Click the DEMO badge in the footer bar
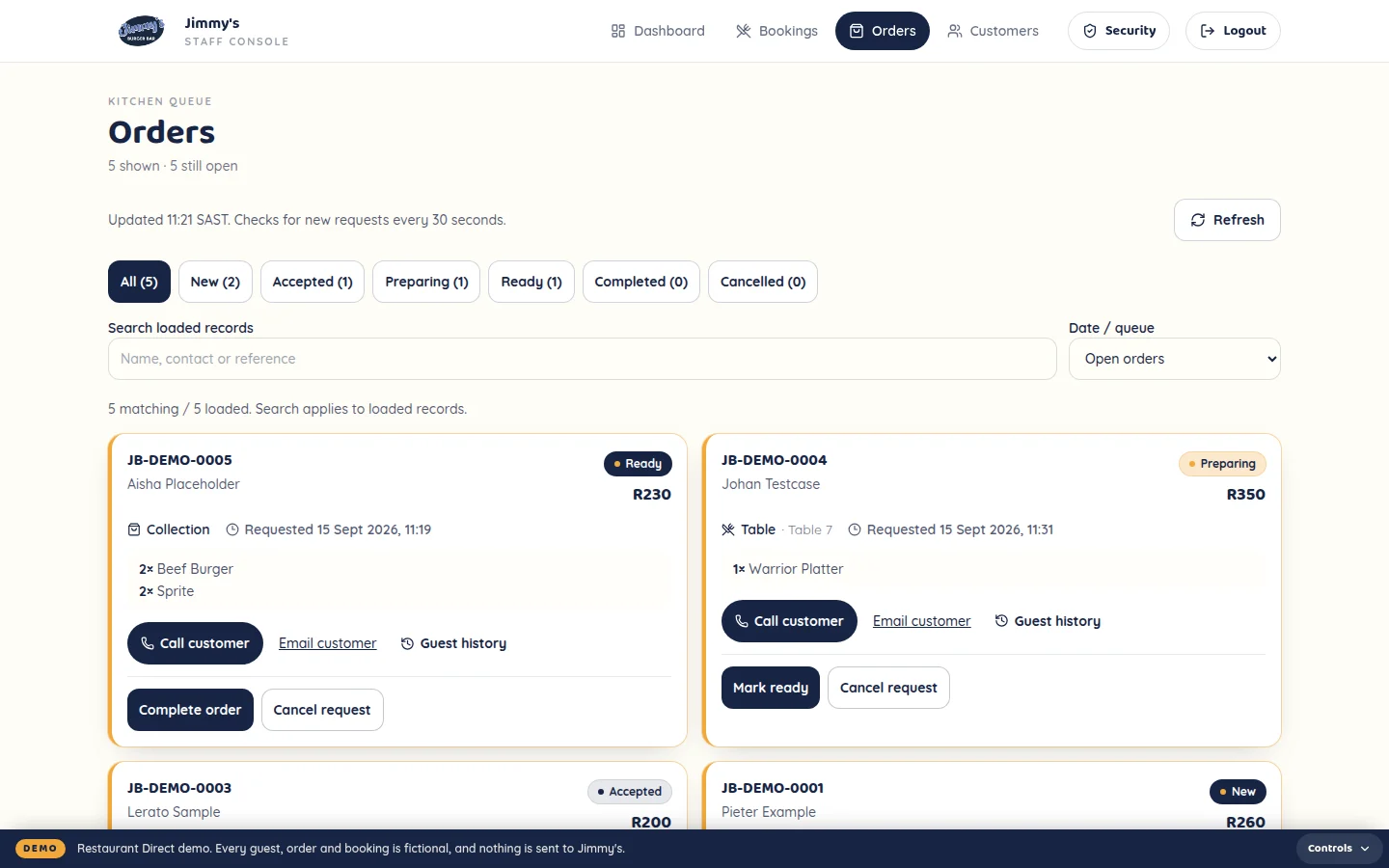The height and width of the screenshot is (868, 1389). [x=41, y=849]
